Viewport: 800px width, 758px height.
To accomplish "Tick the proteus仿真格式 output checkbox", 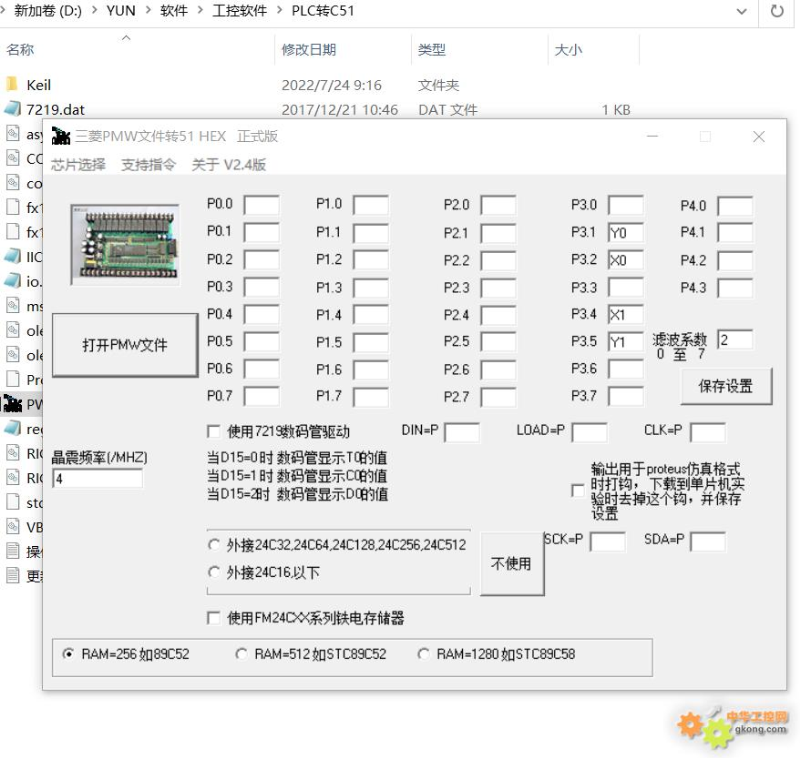I will (x=577, y=490).
